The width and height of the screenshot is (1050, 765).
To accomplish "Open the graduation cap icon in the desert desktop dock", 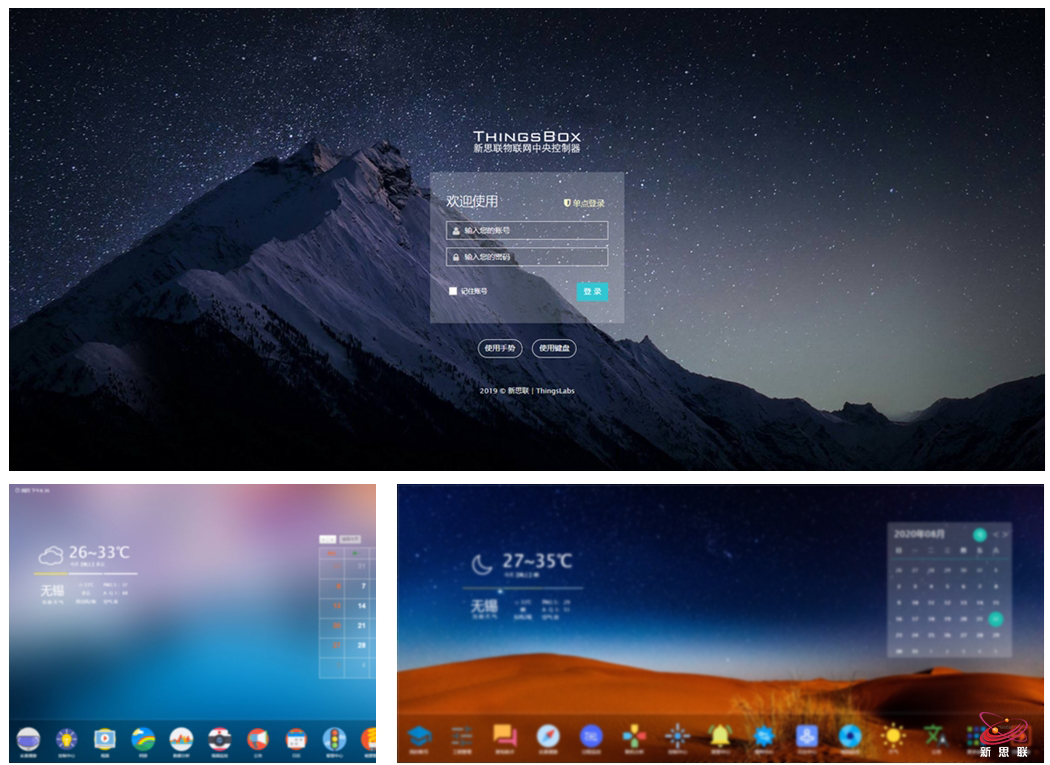I will (x=420, y=736).
